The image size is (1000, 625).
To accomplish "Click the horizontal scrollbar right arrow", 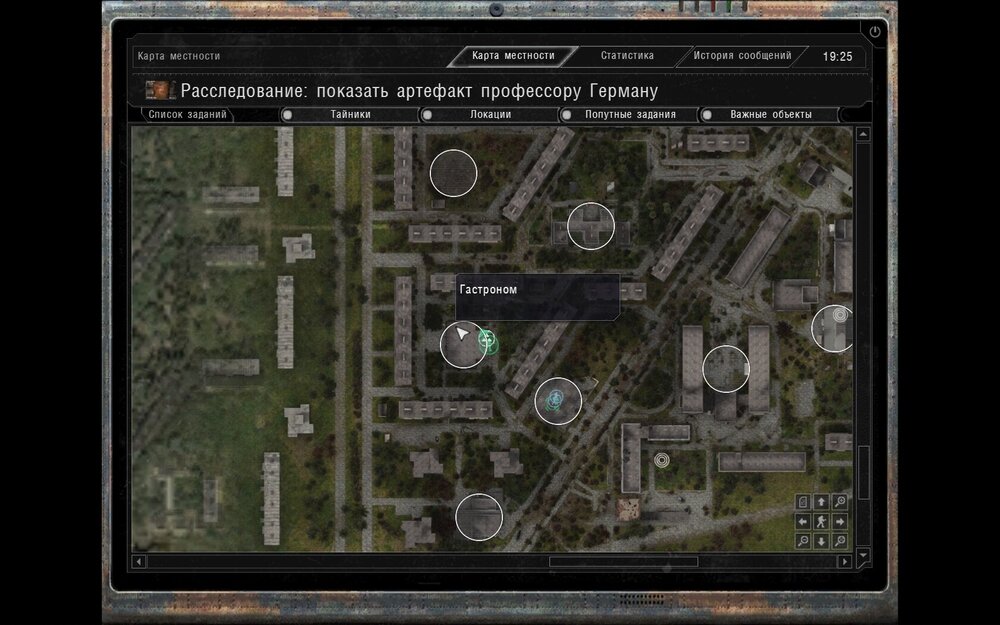I will click(x=844, y=561).
